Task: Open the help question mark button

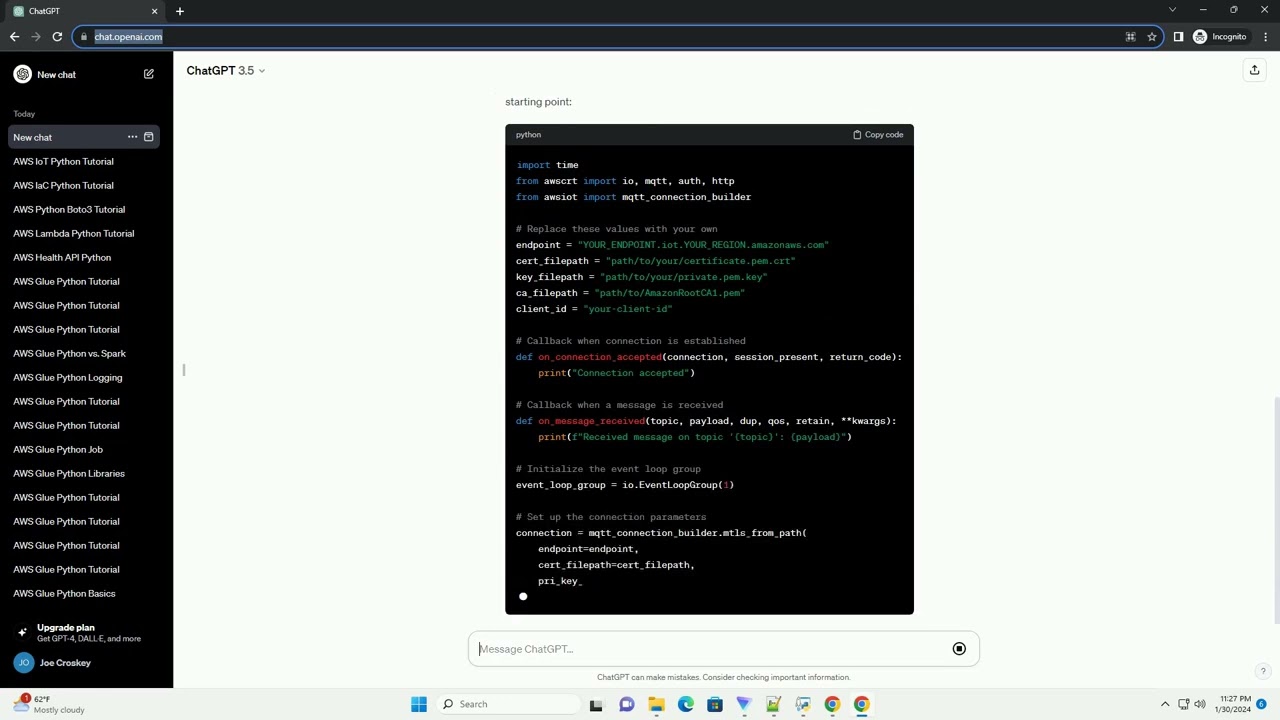Action: (1263, 672)
